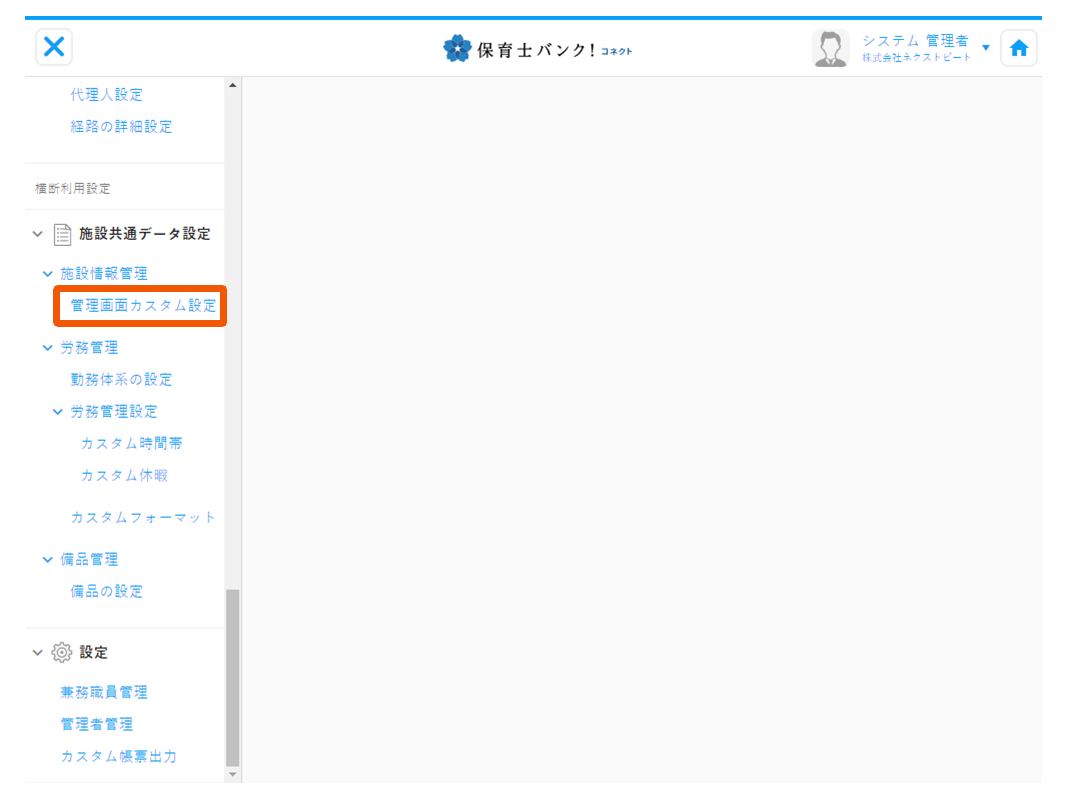The height and width of the screenshot is (800, 1067).
Task: Click the 保育士バンク!コネクト flower logo
Action: point(458,47)
